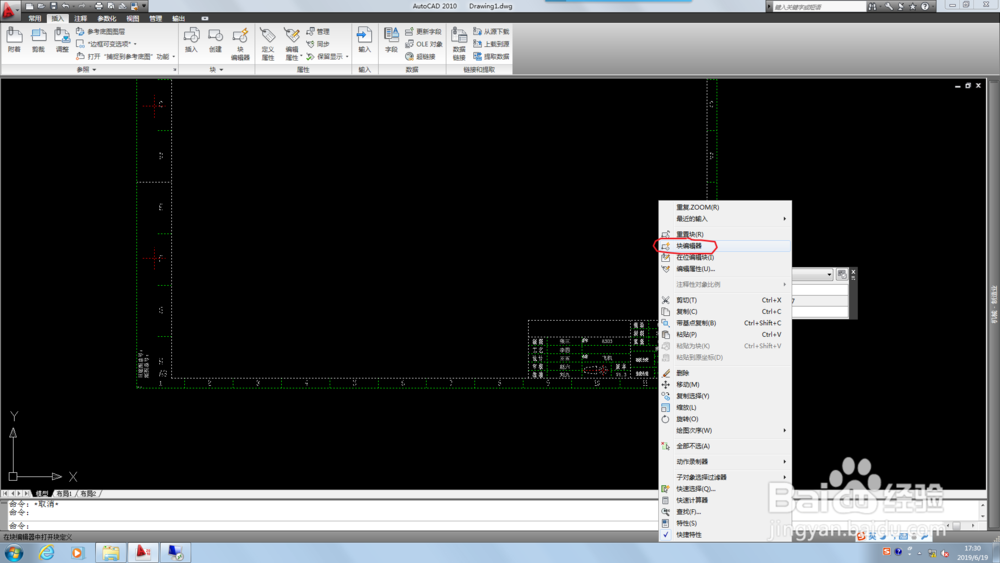This screenshot has height=563, width=1000.
Task: Click the 上载到源 upload to source icon
Action: (478, 44)
